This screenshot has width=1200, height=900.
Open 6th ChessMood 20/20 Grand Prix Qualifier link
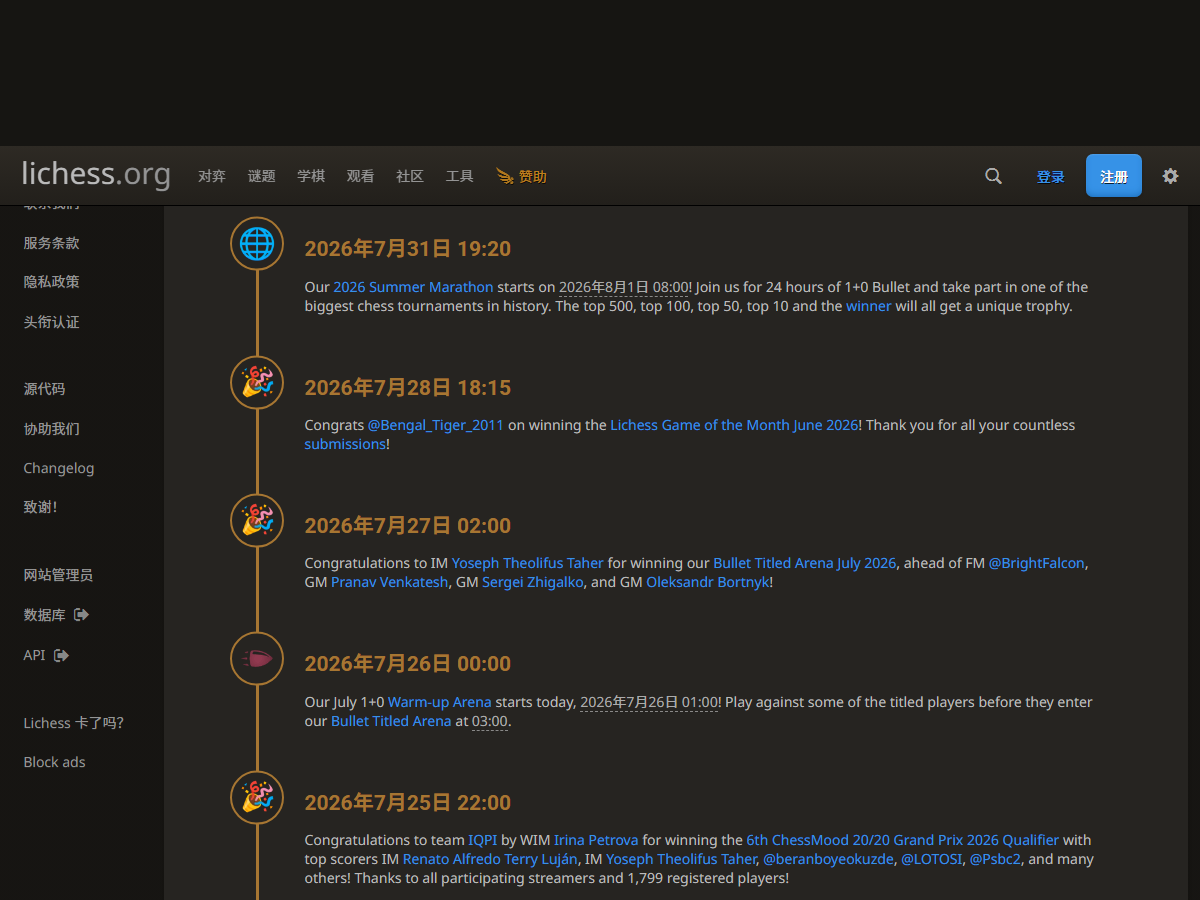click(903, 840)
